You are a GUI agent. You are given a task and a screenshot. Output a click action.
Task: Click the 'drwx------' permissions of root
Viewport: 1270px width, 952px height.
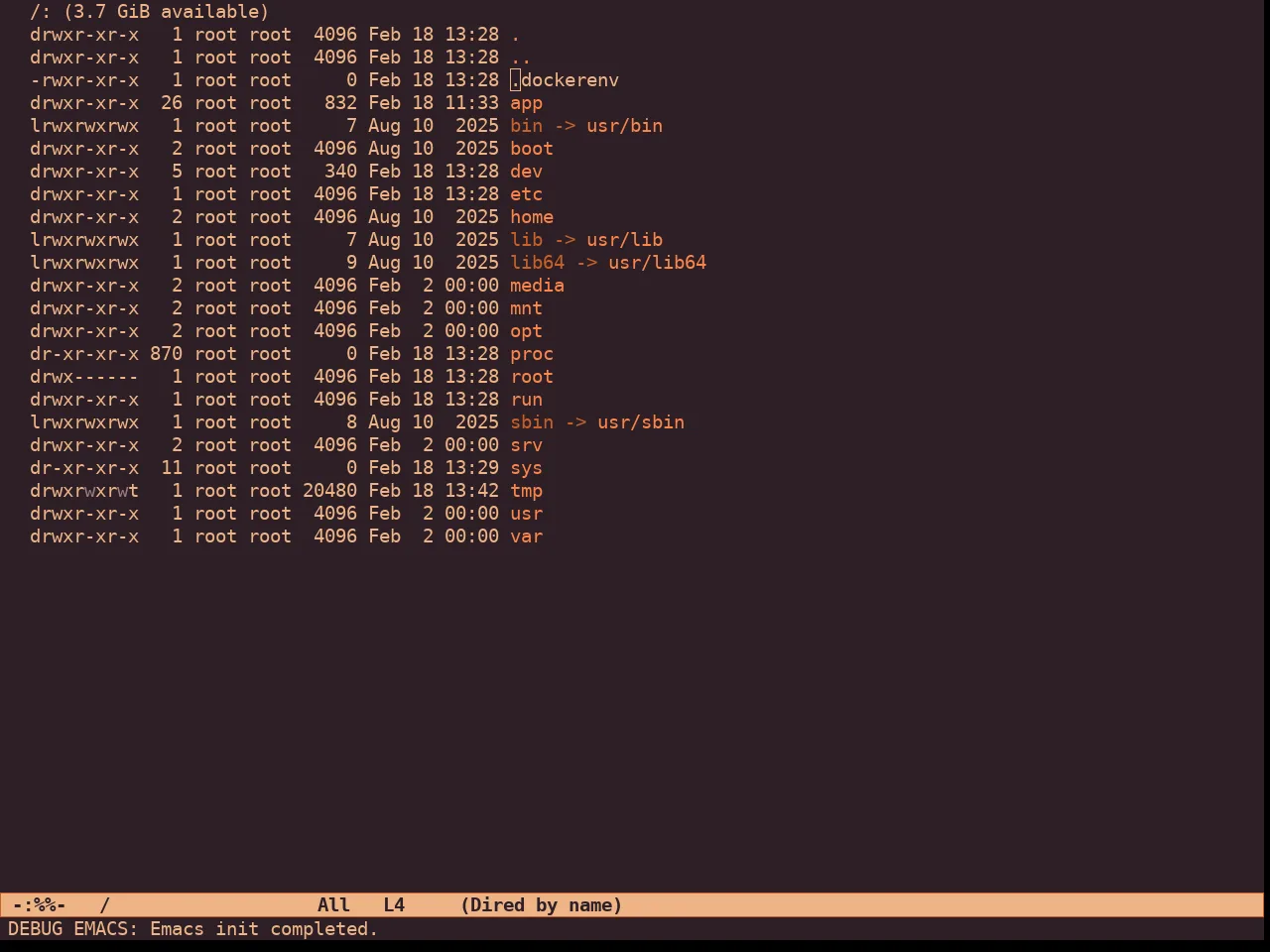coord(84,377)
